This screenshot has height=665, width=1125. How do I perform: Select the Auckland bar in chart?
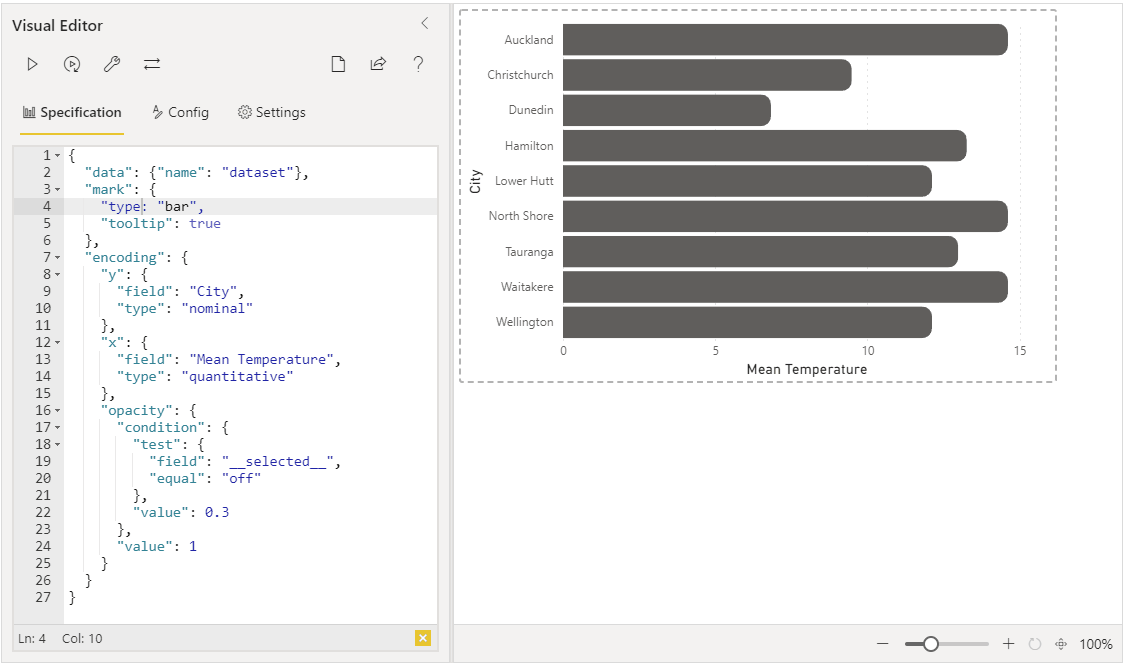pos(785,39)
